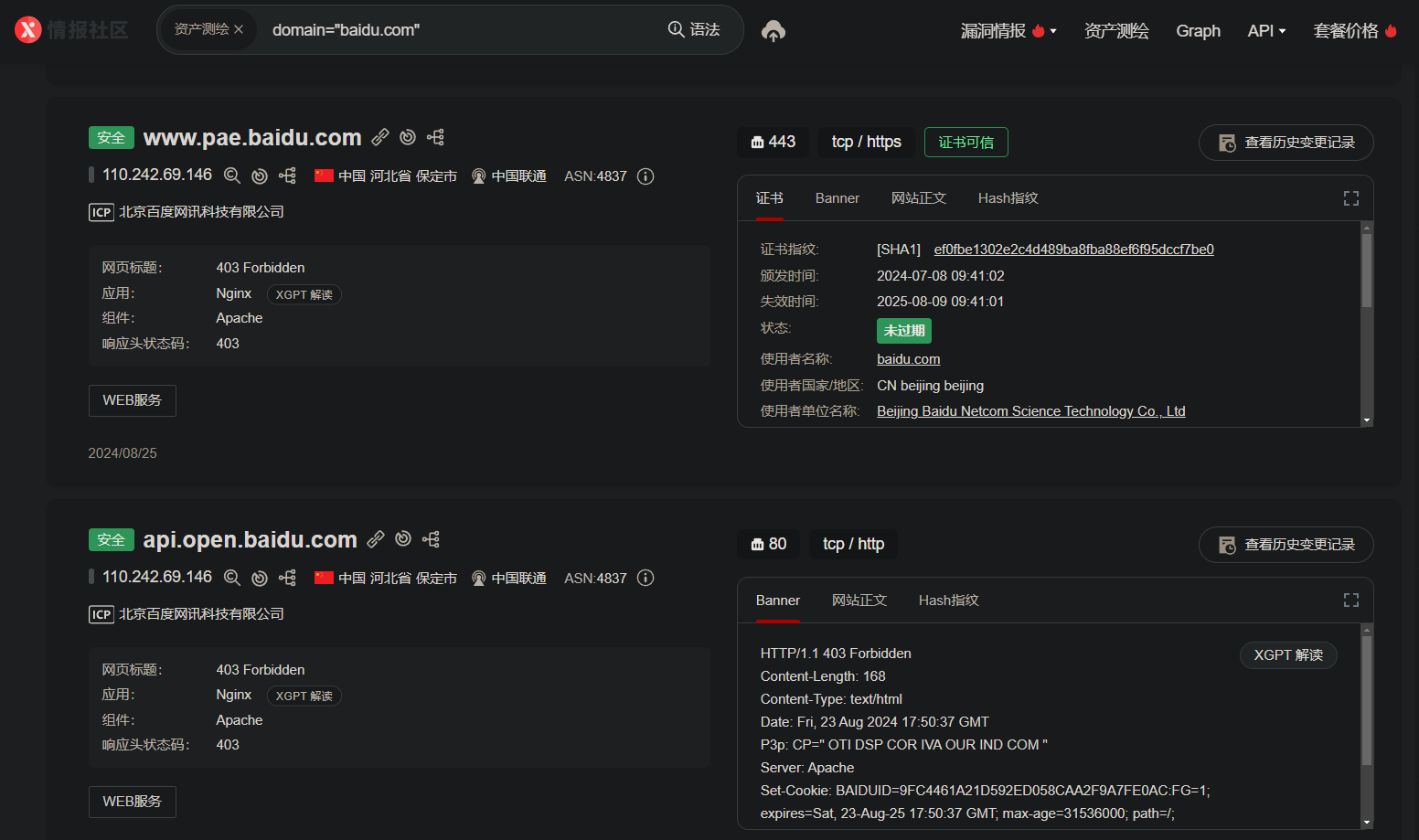View 查看历史变更记录 for www.pae.baidu.com
The width and height of the screenshot is (1419, 840).
(x=1286, y=143)
